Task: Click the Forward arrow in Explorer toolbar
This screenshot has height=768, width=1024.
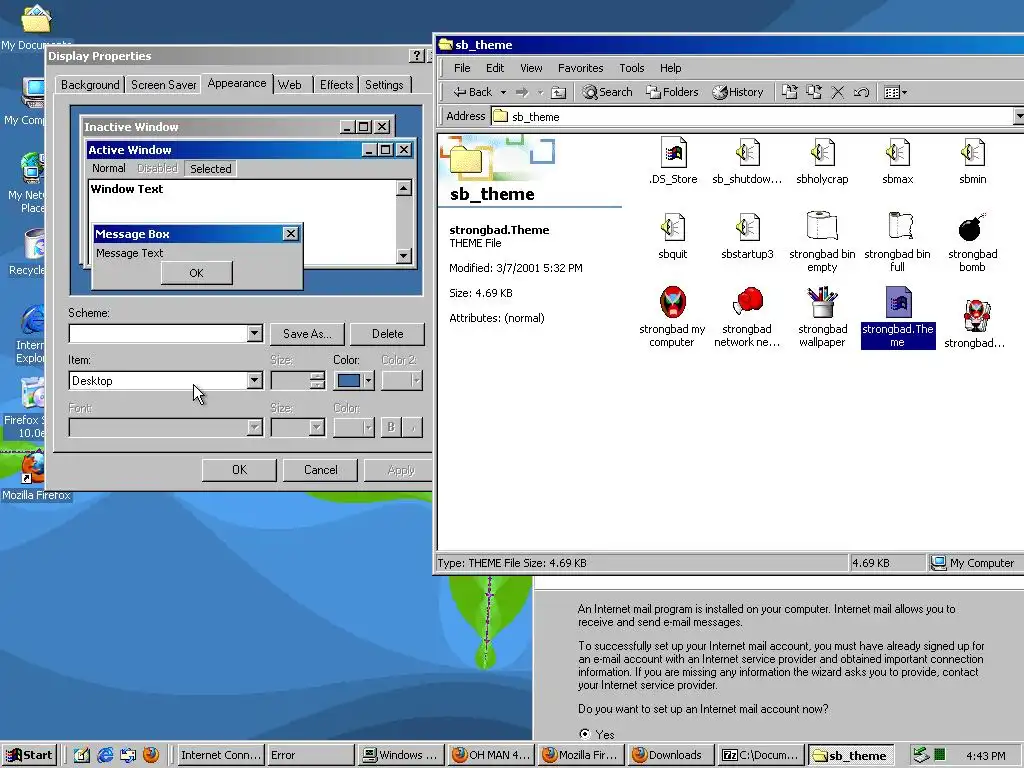Action: [x=522, y=93]
